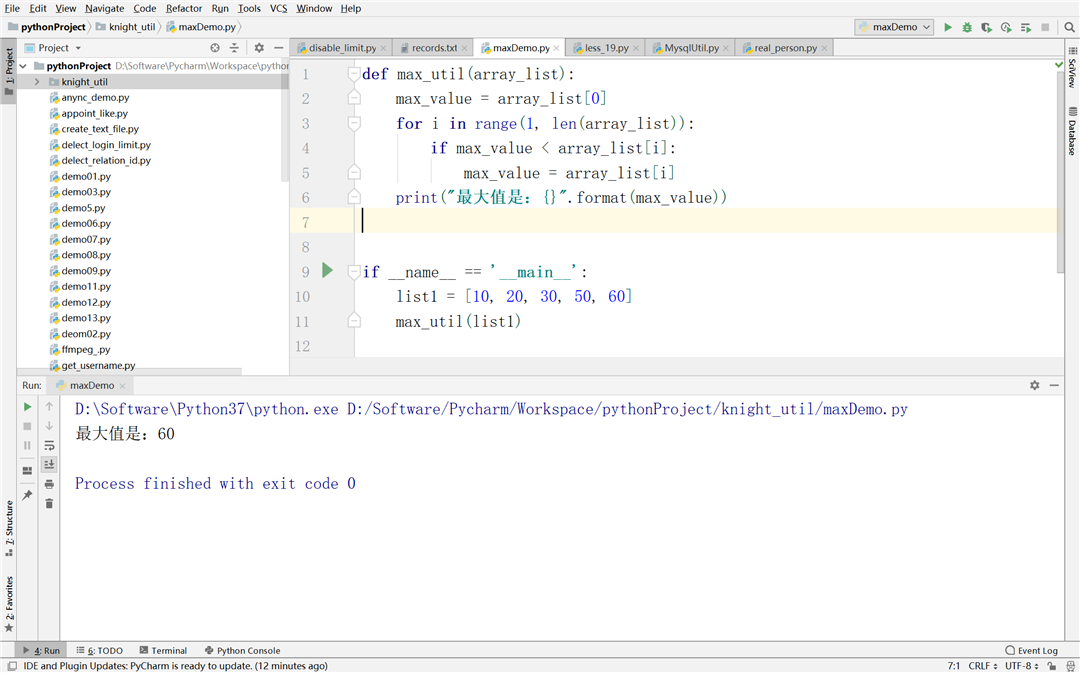Run maxDemo with the toolbar green play icon
This screenshot has width=1080, height=673.
point(948,28)
